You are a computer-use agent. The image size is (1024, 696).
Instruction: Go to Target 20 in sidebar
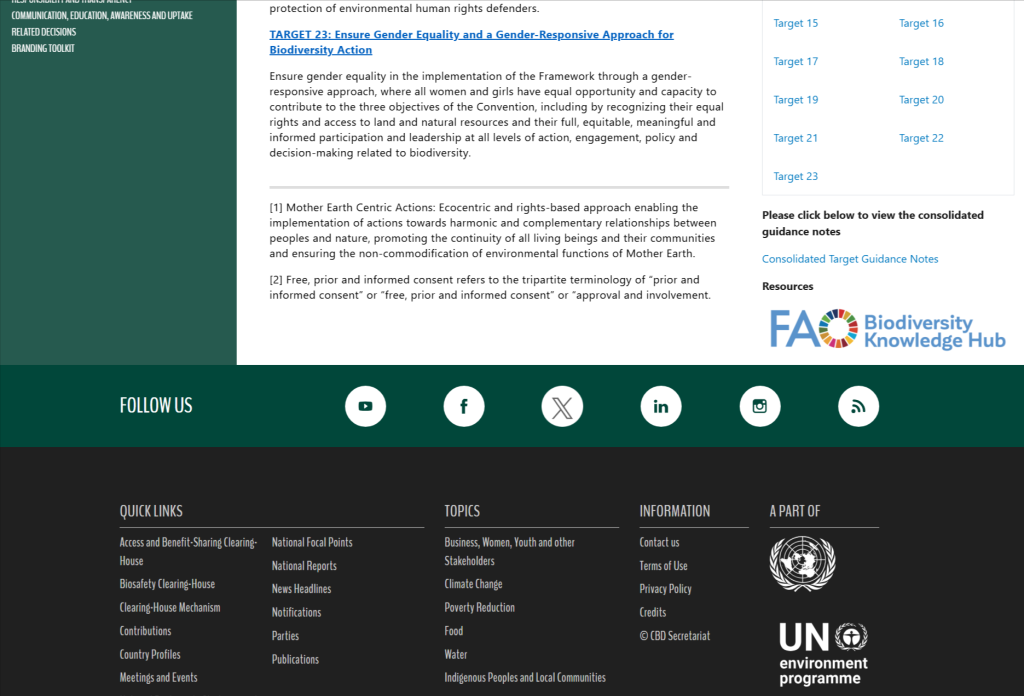(x=921, y=100)
